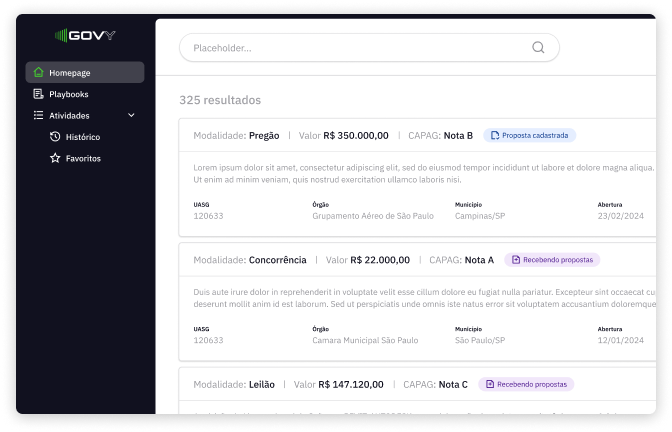This screenshot has width=672, height=432.
Task: Open the Pregão result card description
Action: coord(423,174)
